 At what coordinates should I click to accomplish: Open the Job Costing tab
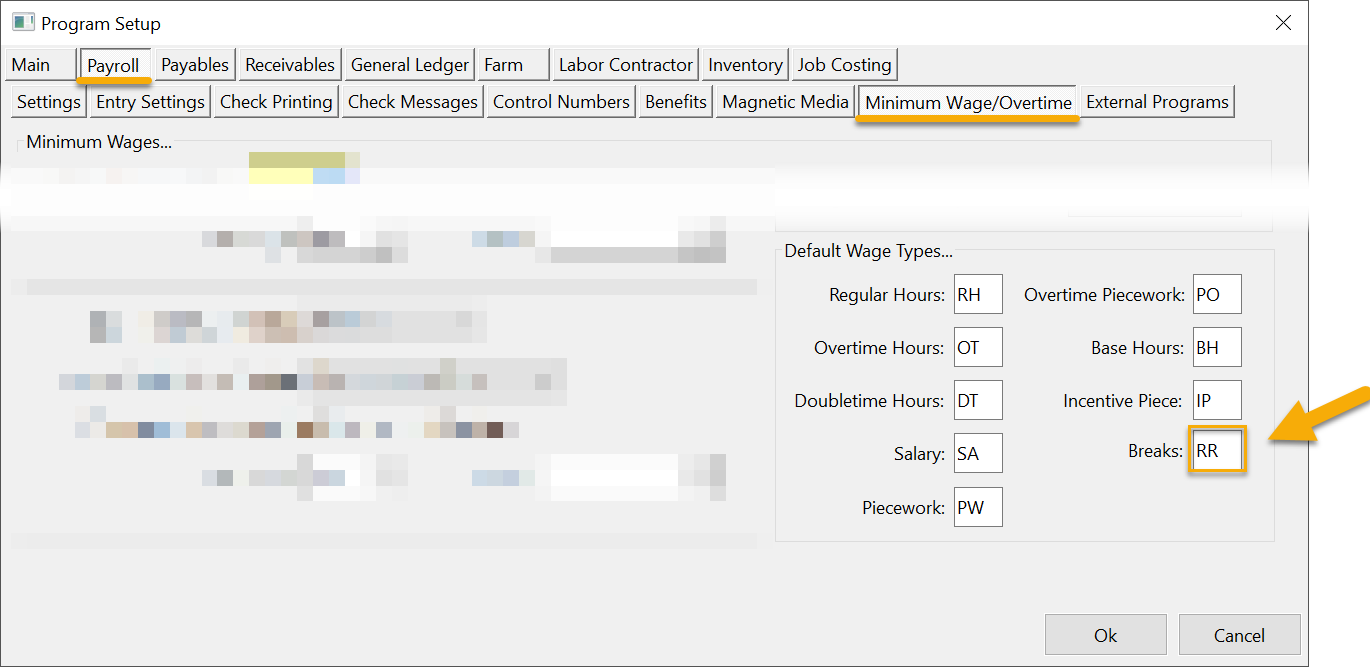(844, 65)
